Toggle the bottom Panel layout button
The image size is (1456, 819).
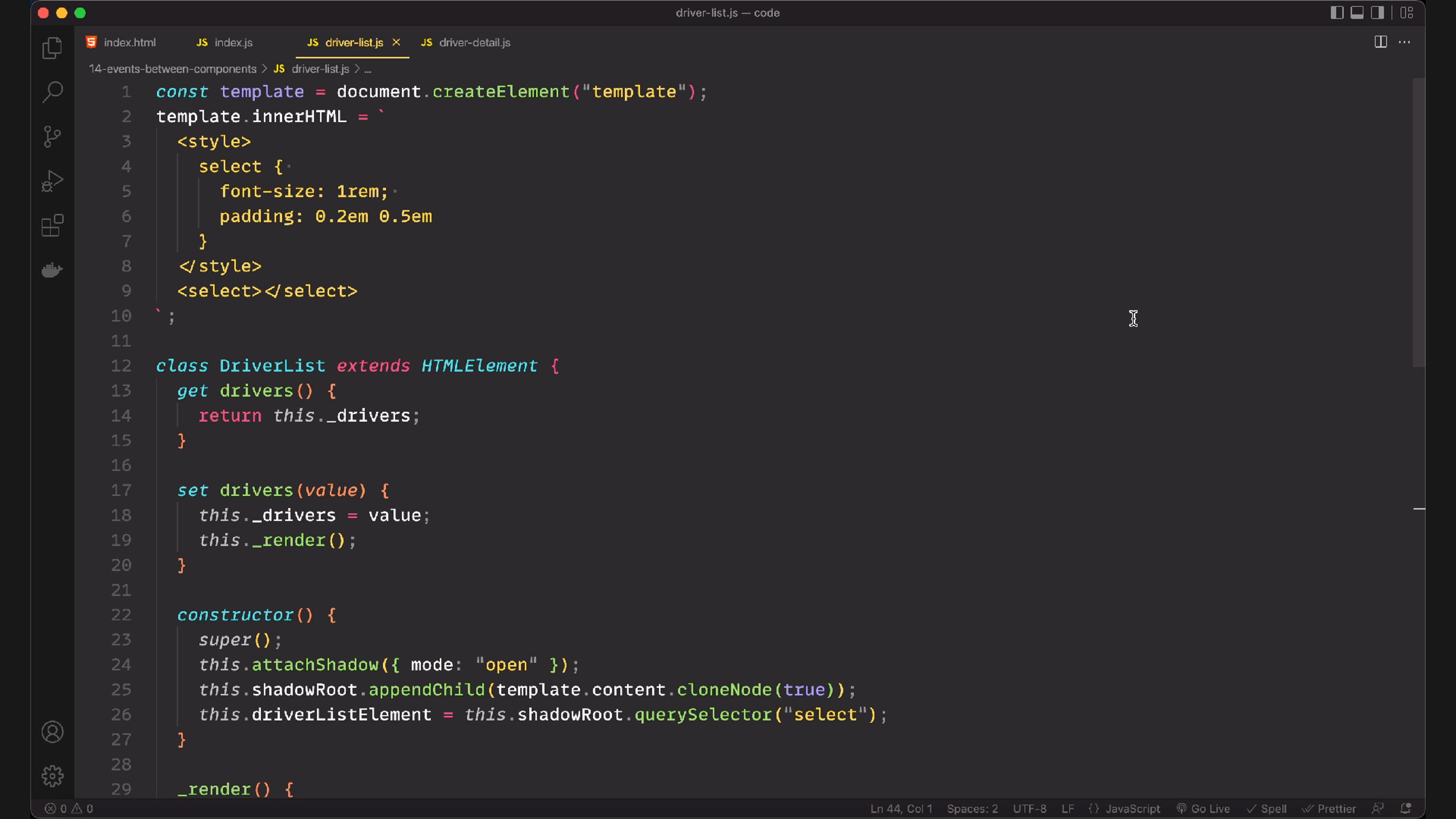tap(1357, 13)
